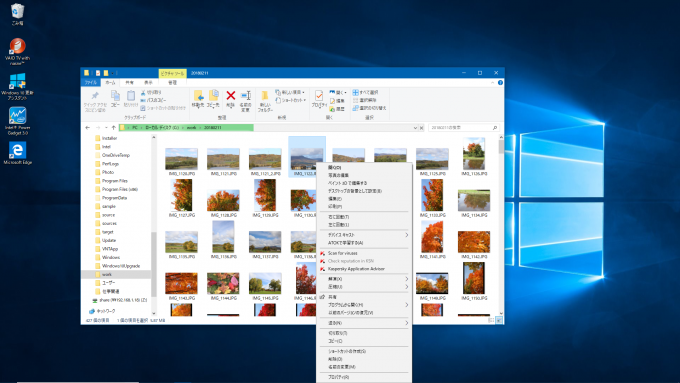
Task: Open the Microsoft Edge desktop icon
Action: (x=17, y=151)
